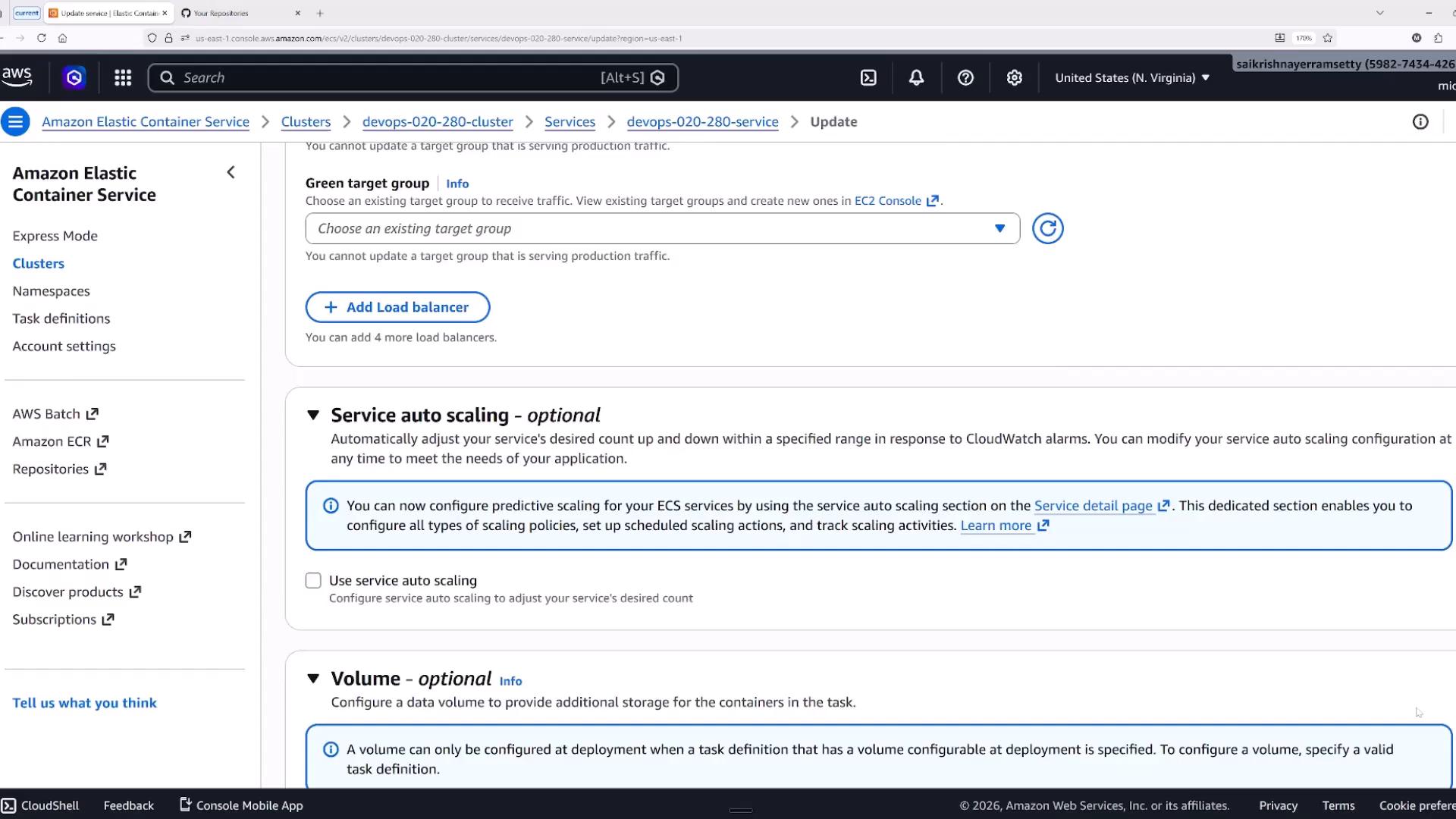
Task: Collapse the Service auto scaling section
Action: click(313, 415)
